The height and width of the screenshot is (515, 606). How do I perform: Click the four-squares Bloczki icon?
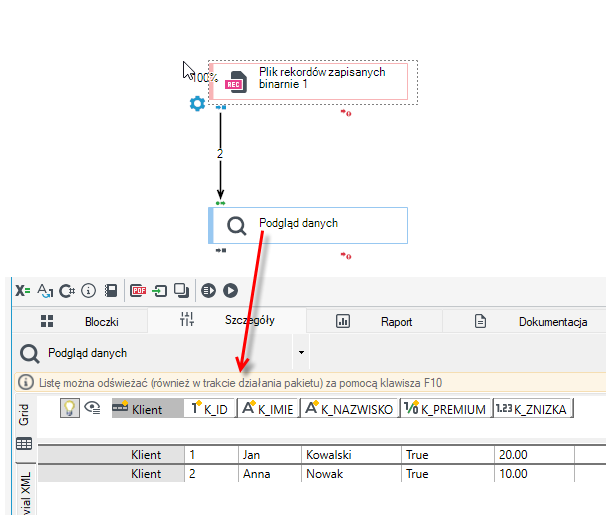pyautogui.click(x=47, y=321)
